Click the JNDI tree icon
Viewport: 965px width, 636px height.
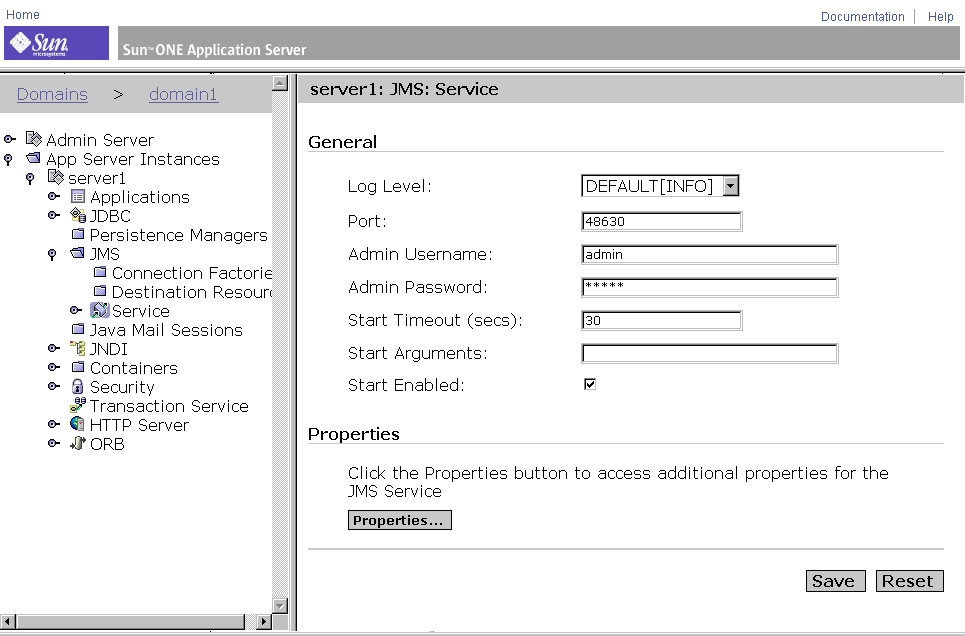(x=78, y=348)
